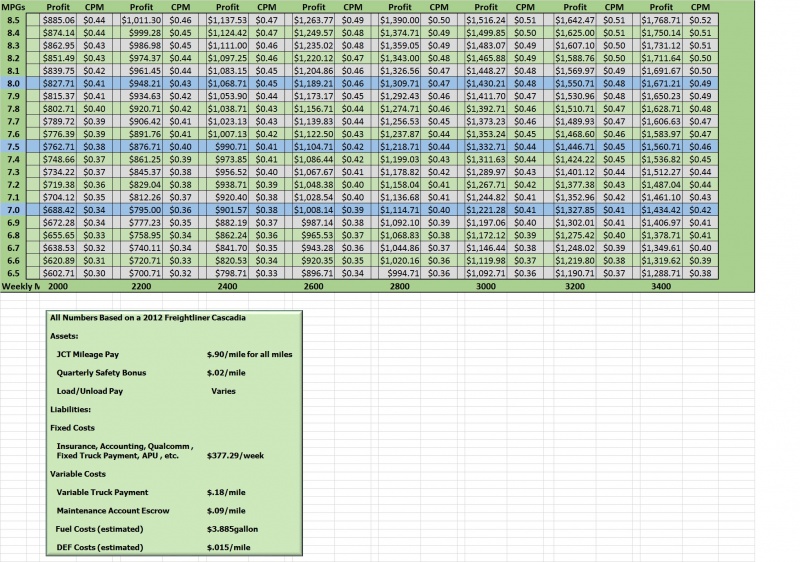Select profit cell $1,189.21
The width and height of the screenshot is (800, 562).
click(x=314, y=83)
